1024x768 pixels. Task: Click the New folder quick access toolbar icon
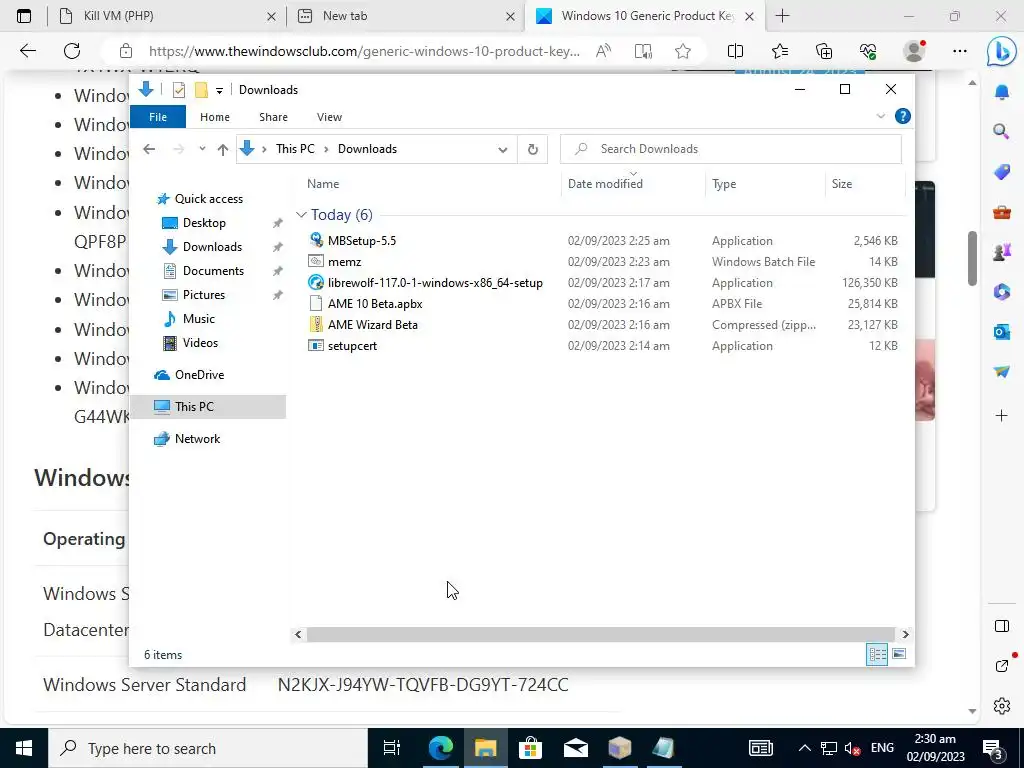pyautogui.click(x=201, y=90)
